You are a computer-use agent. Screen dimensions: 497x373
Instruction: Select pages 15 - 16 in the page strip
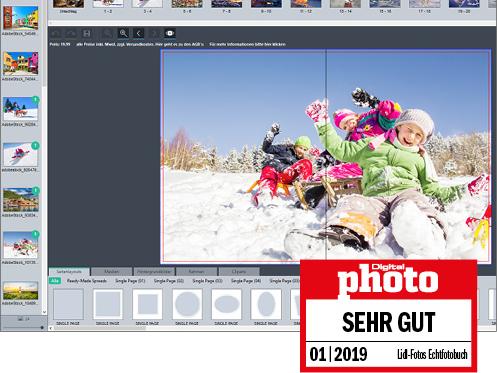pyautogui.click(x=385, y=4)
